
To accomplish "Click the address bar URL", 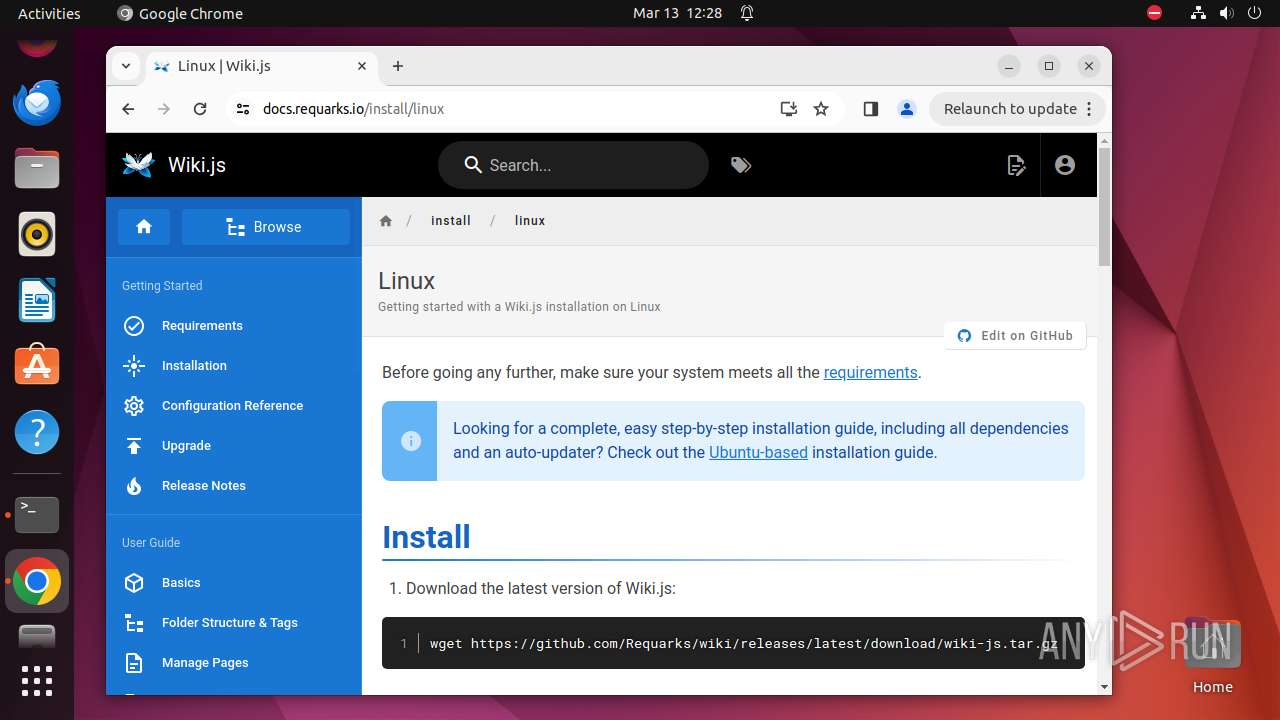I will point(353,109).
